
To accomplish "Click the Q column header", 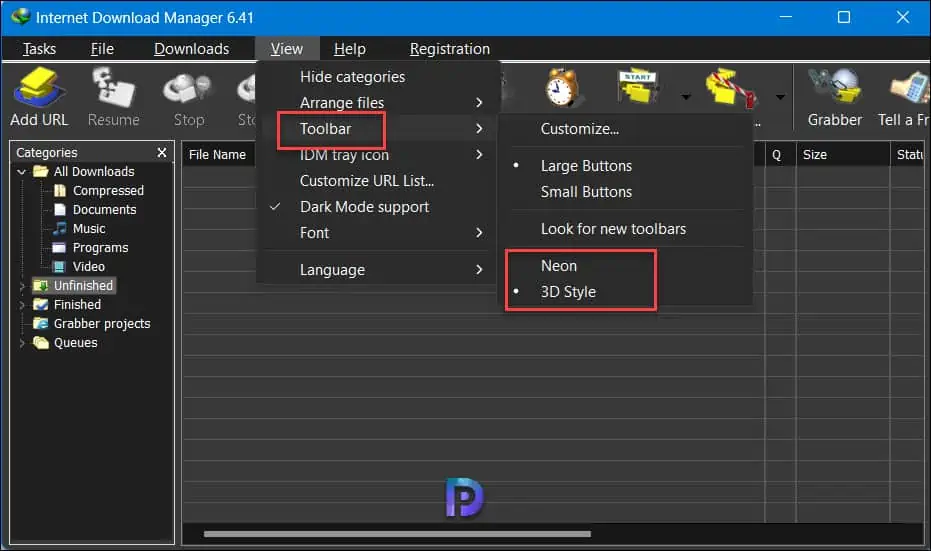I will [x=780, y=154].
